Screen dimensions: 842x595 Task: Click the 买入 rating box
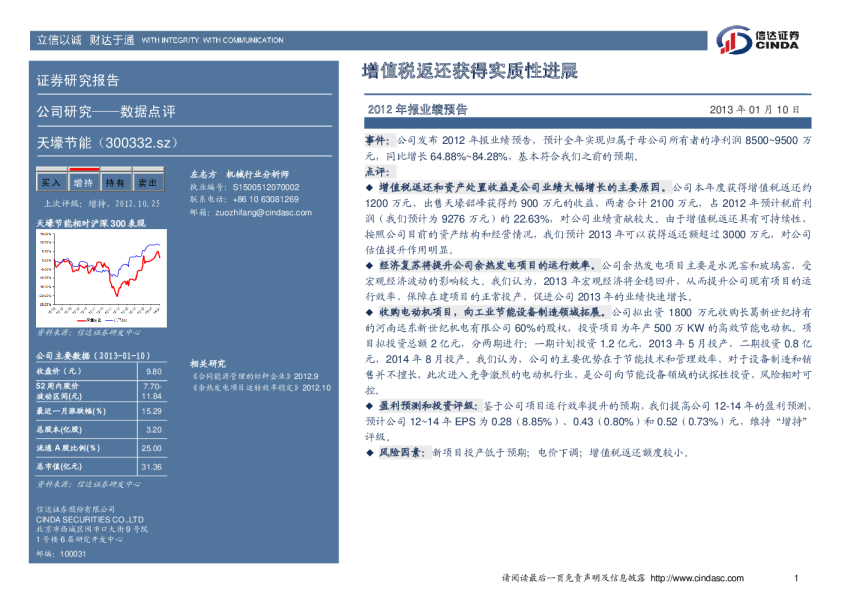(x=50, y=183)
